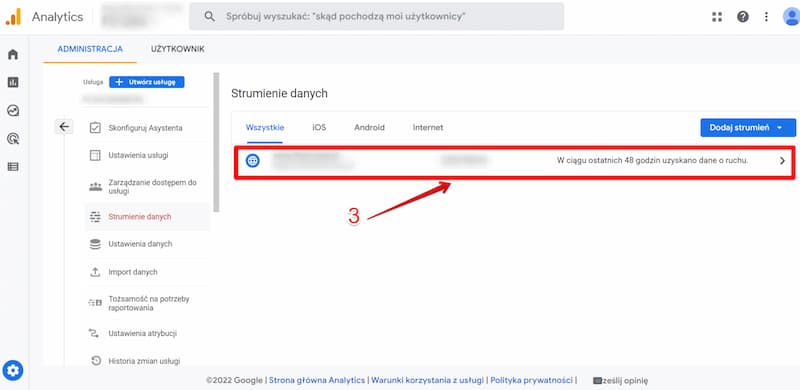Viewport: 800px width, 390px height.
Task: Click the Admin gear icon
Action: (x=13, y=370)
